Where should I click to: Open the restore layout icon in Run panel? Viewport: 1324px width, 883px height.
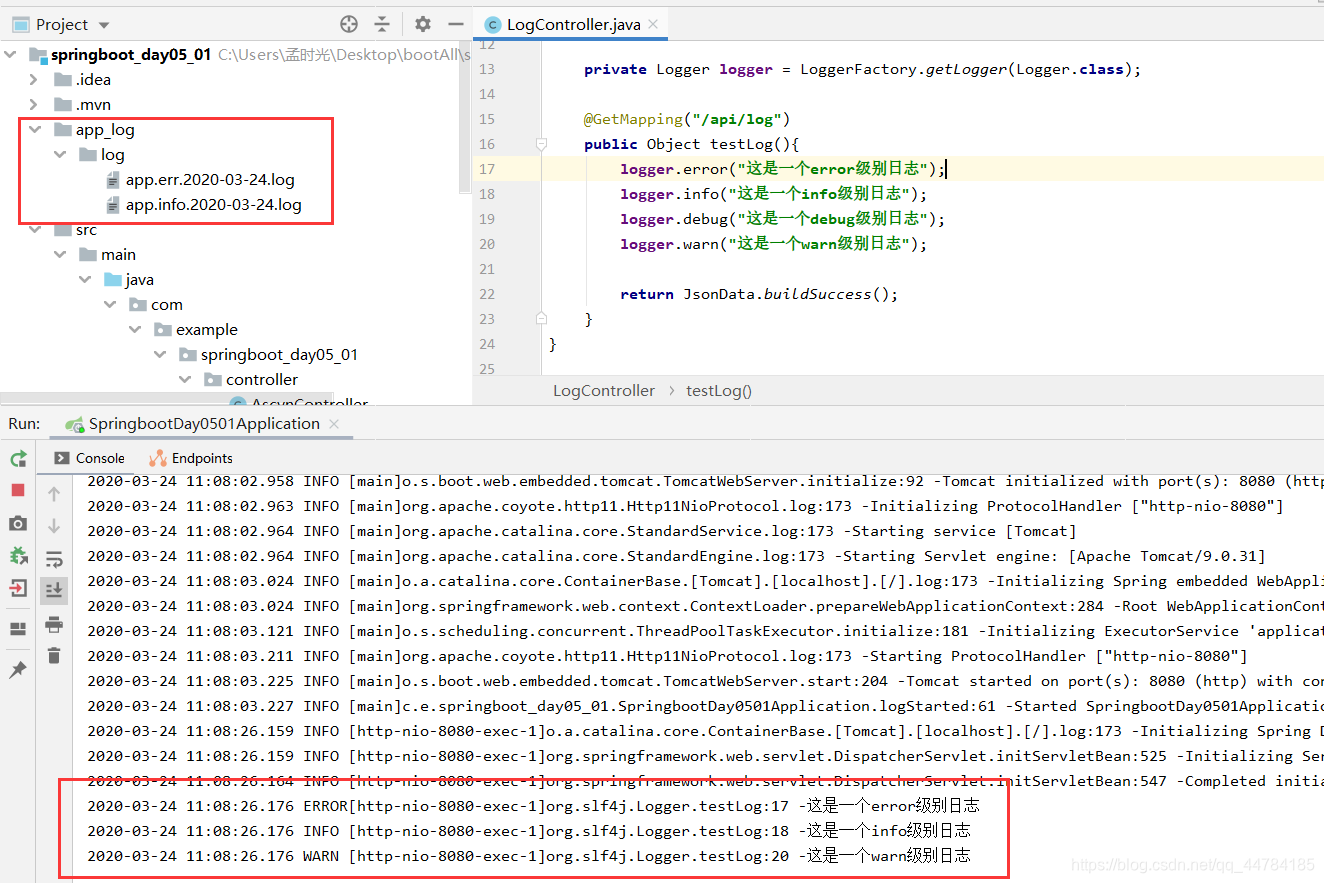click(x=18, y=629)
